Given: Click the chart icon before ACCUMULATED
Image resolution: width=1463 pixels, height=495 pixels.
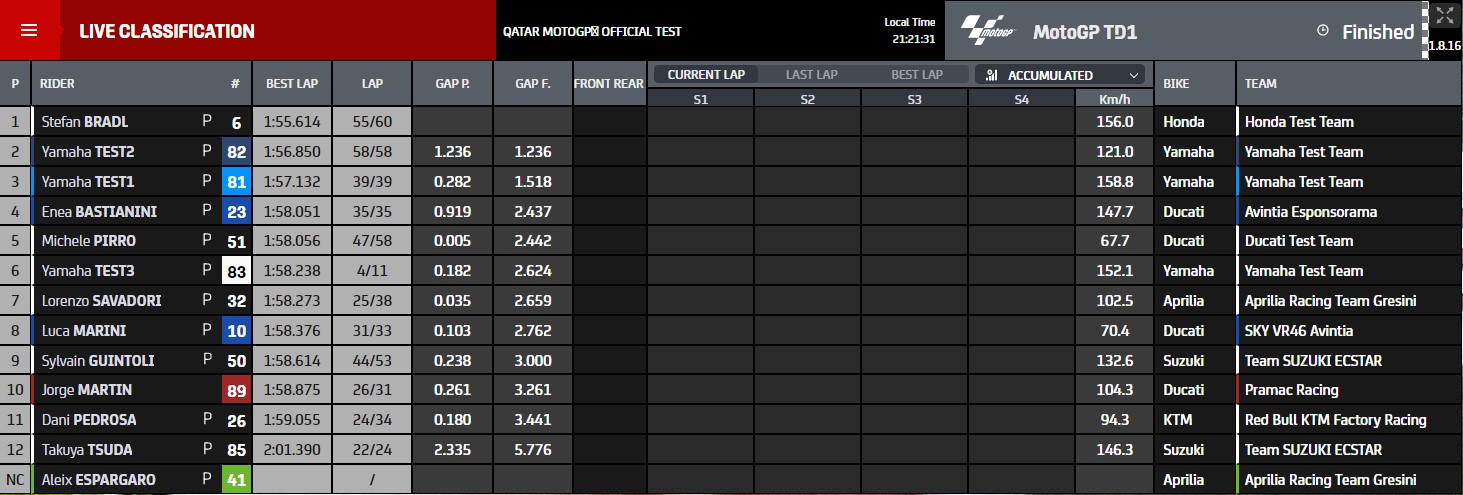Looking at the screenshot, I should click(992, 75).
